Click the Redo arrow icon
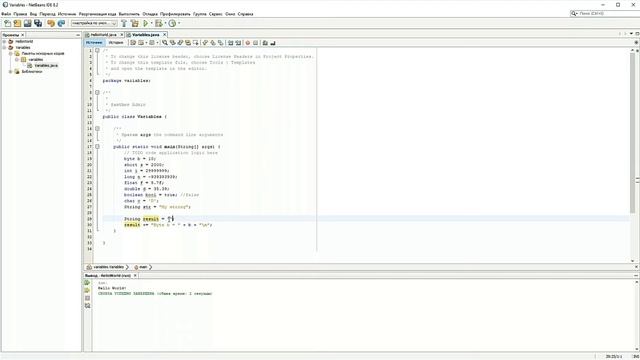 pyautogui.click(x=61, y=23)
